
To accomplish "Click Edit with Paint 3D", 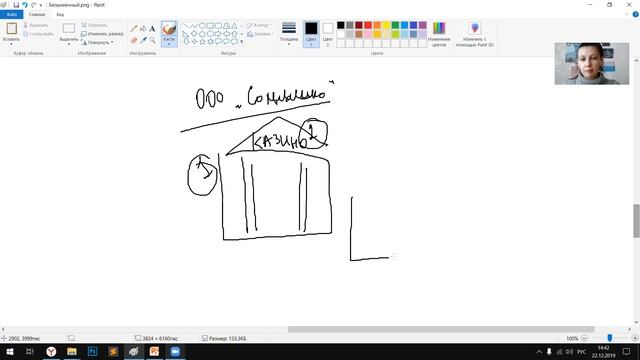I will pyautogui.click(x=475, y=34).
